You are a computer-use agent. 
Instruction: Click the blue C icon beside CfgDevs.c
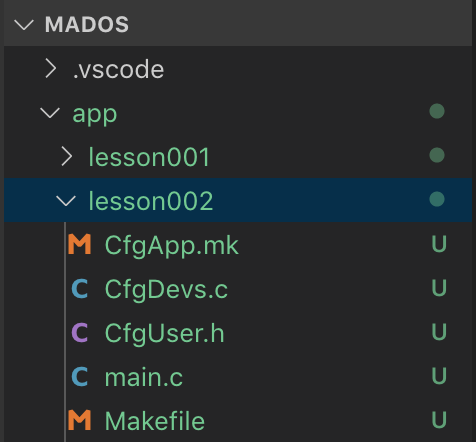(80, 289)
